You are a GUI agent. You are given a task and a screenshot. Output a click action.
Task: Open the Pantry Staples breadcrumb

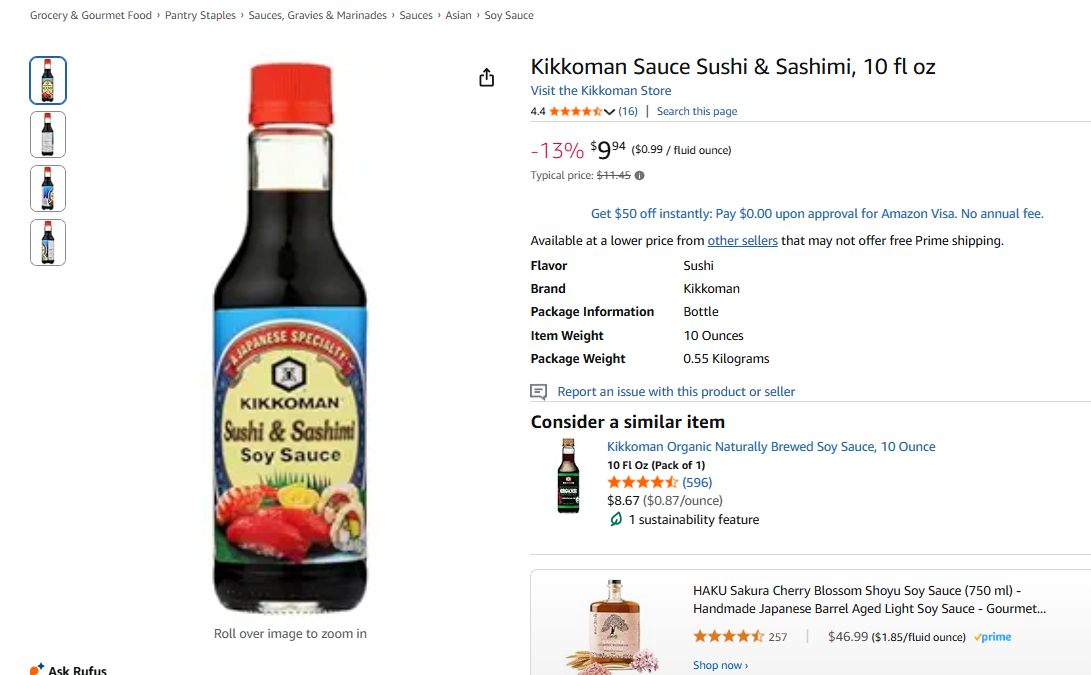click(x=200, y=15)
